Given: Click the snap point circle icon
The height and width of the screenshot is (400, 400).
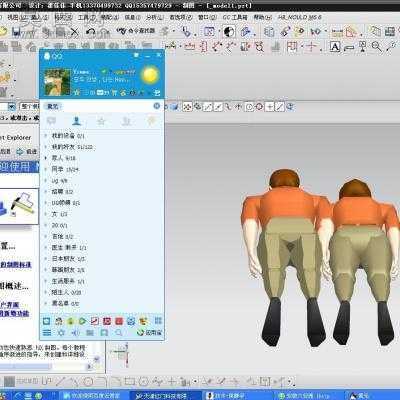Looking at the screenshot, I should (x=249, y=107).
